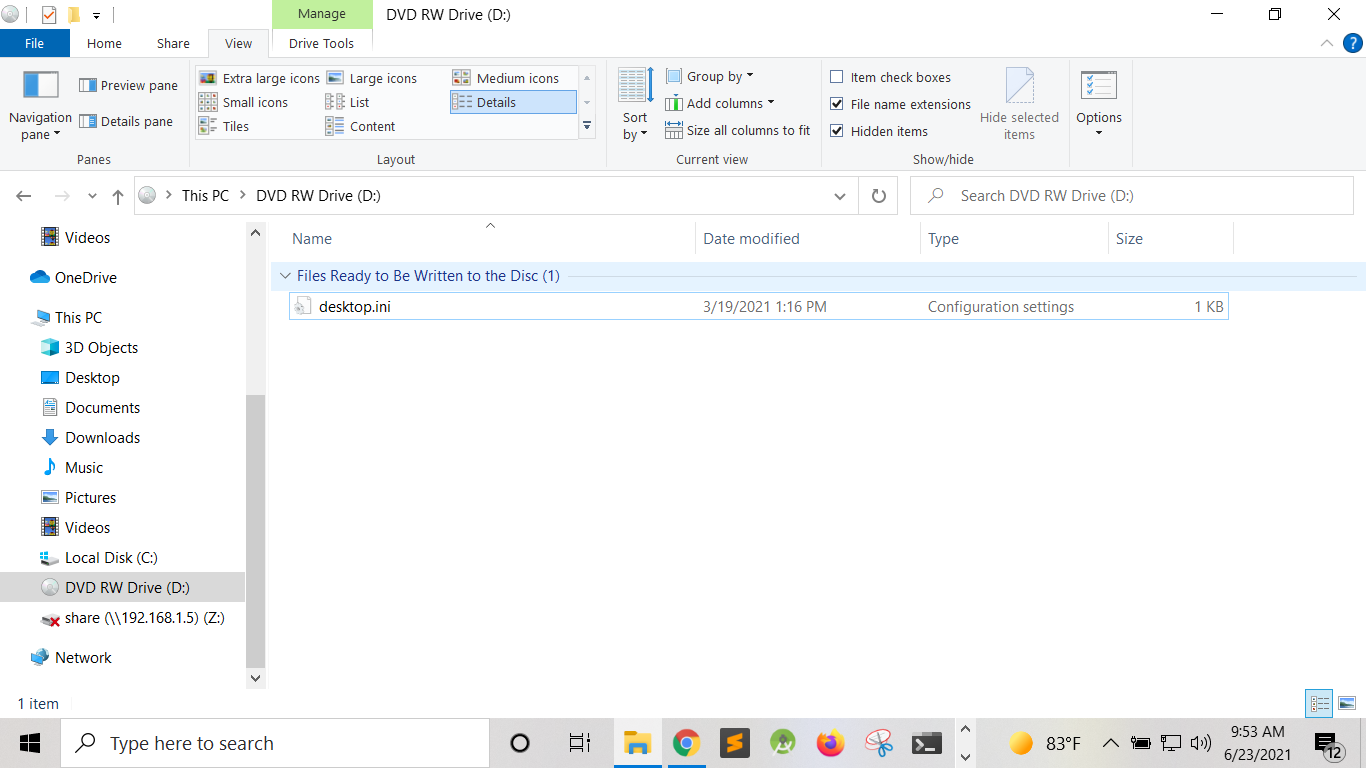Expand the address bar history dropdown
Viewport: 1366px width, 768px height.
point(840,196)
